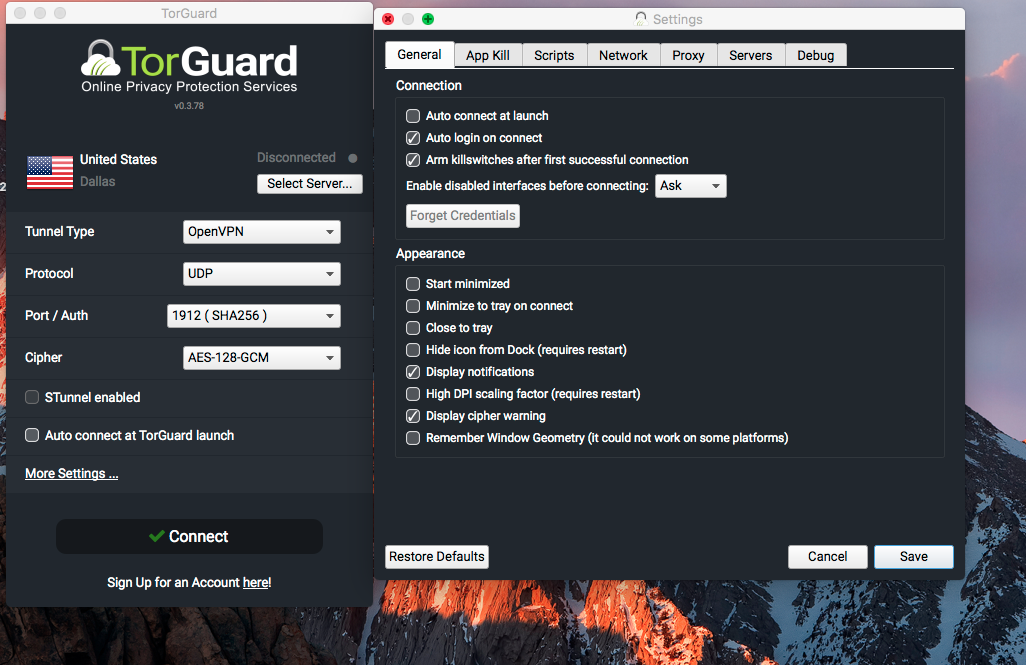Enable STunnel checkbox in TorGuard window
Image resolution: width=1026 pixels, height=665 pixels.
[x=31, y=397]
